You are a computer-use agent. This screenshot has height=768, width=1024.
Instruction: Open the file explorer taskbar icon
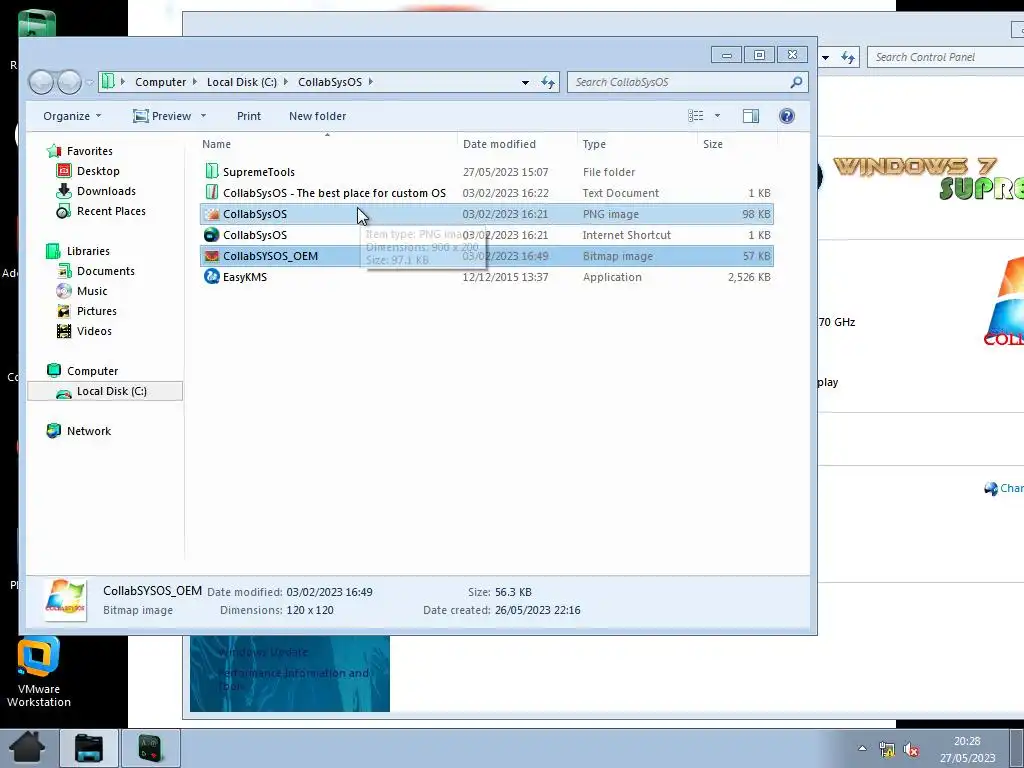pyautogui.click(x=89, y=748)
